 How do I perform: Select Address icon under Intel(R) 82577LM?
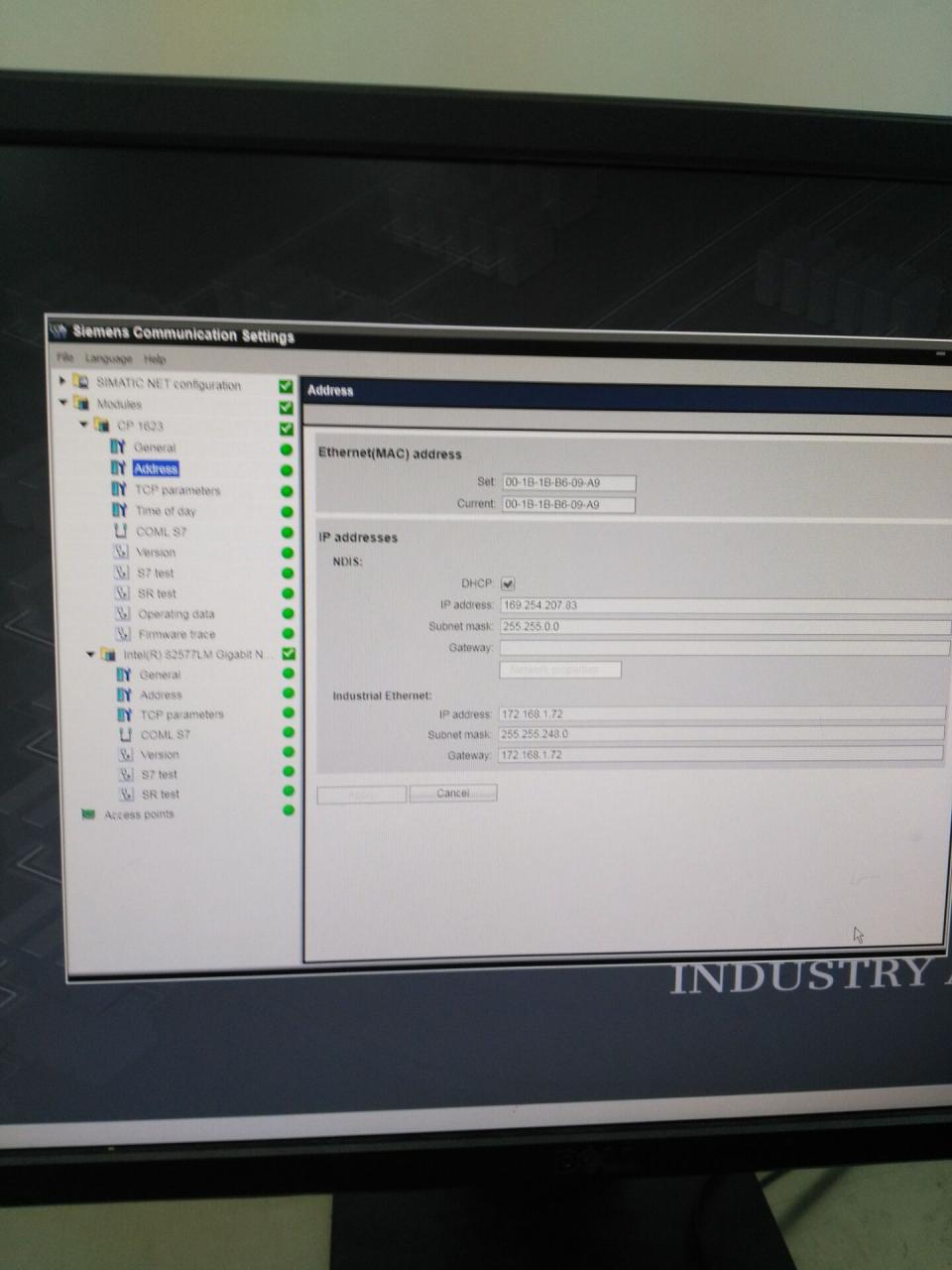click(x=124, y=695)
